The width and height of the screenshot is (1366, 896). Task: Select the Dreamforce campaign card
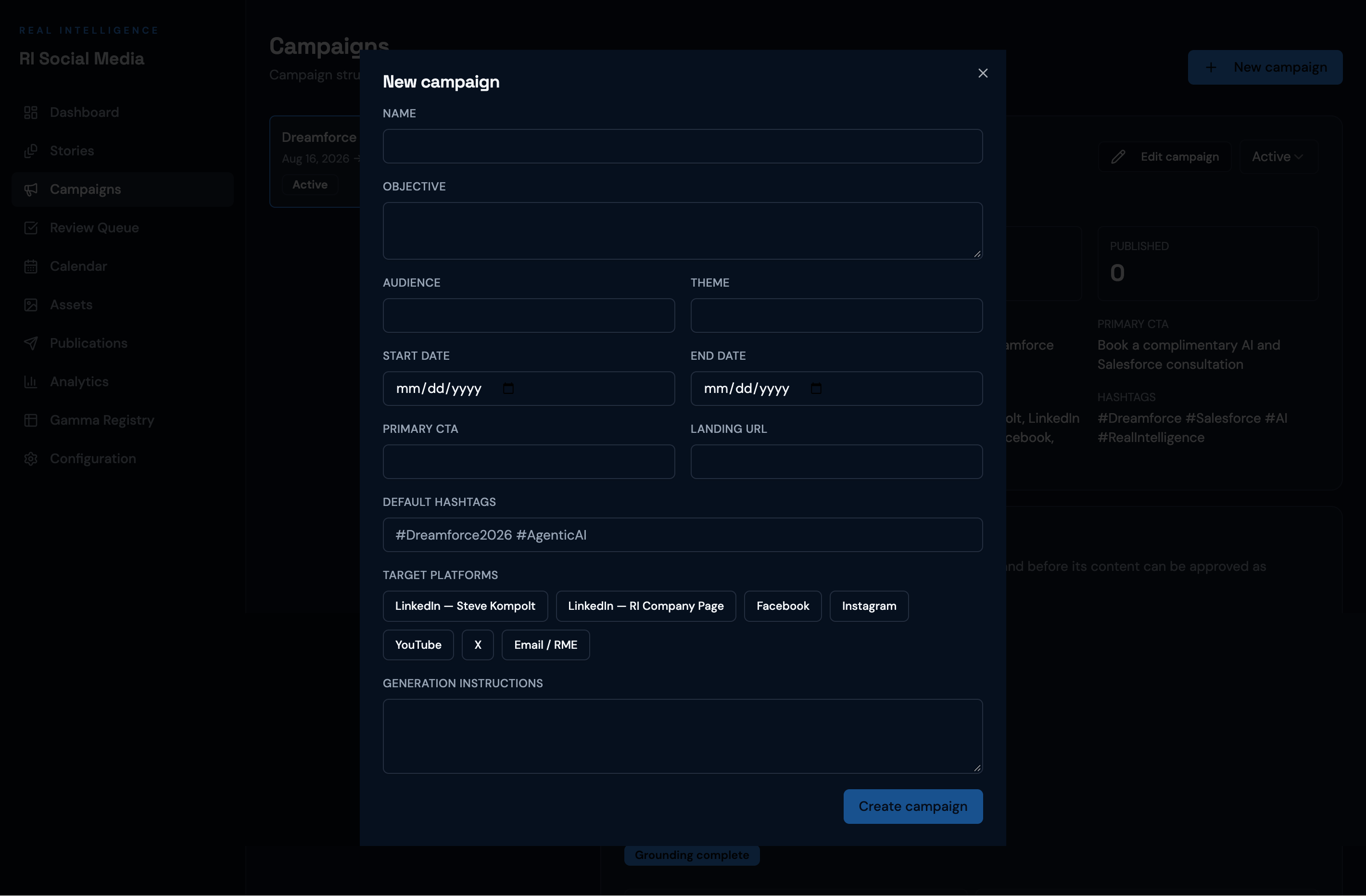(x=315, y=161)
